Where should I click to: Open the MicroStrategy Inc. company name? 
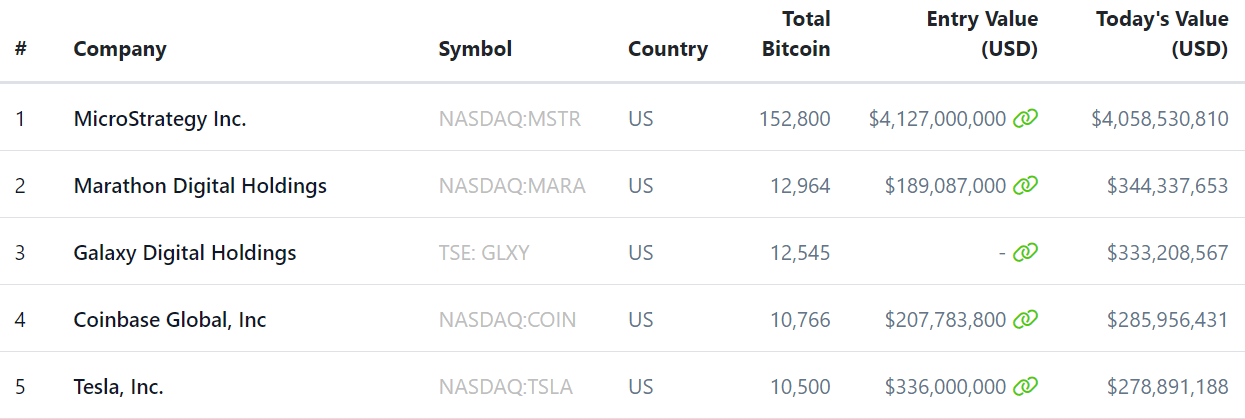click(160, 119)
